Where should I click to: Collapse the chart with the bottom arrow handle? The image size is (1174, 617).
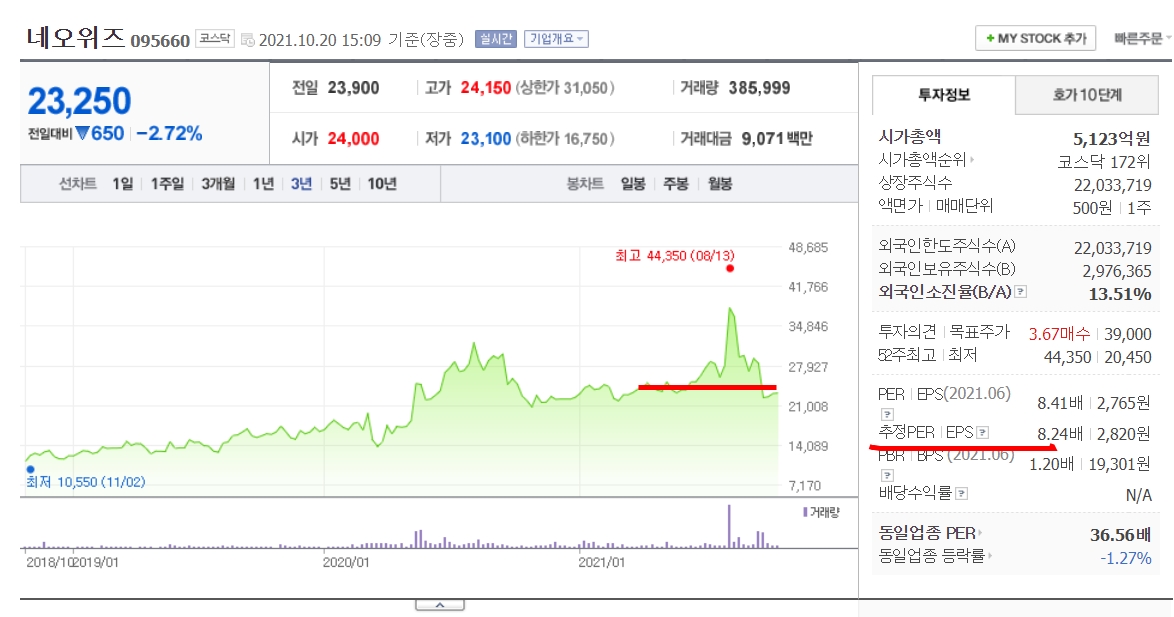click(440, 605)
